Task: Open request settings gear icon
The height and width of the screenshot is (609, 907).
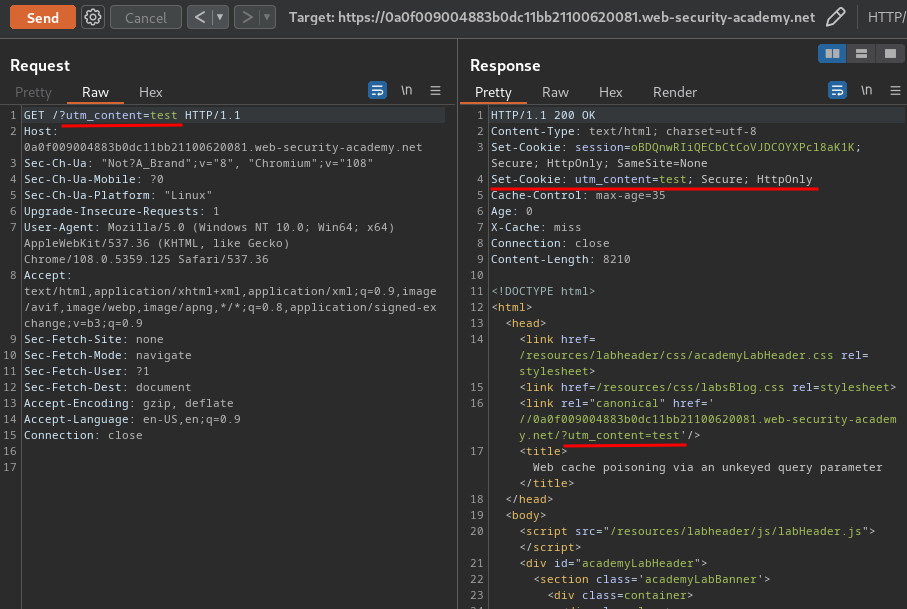Action: click(93, 17)
